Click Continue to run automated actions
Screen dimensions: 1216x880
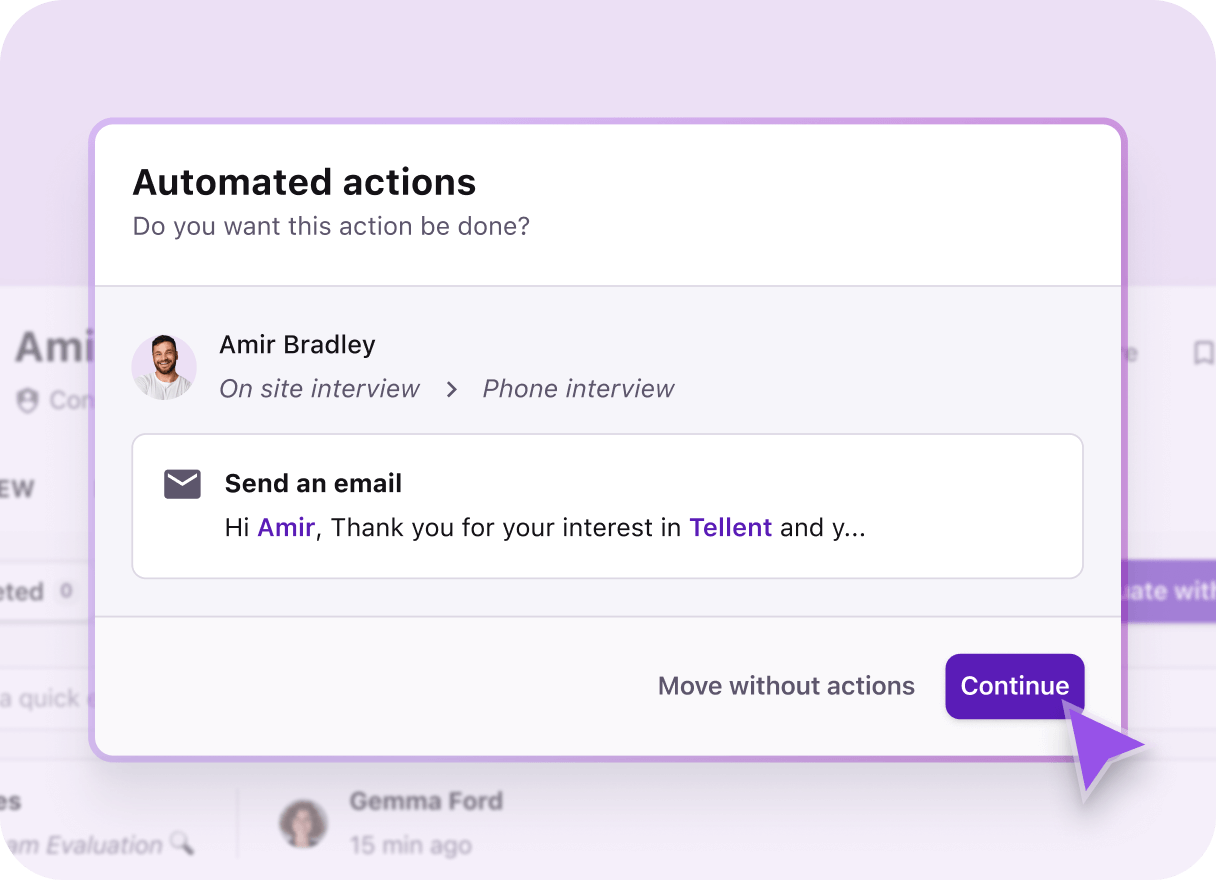coord(1014,686)
